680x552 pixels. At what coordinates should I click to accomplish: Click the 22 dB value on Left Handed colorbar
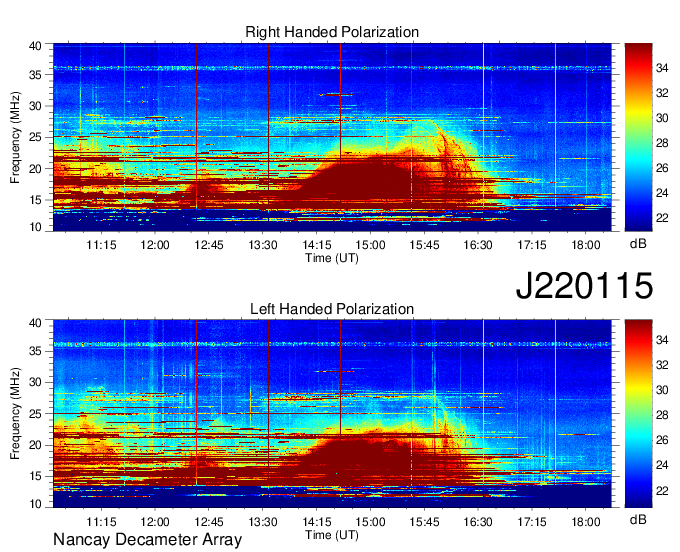click(x=662, y=490)
